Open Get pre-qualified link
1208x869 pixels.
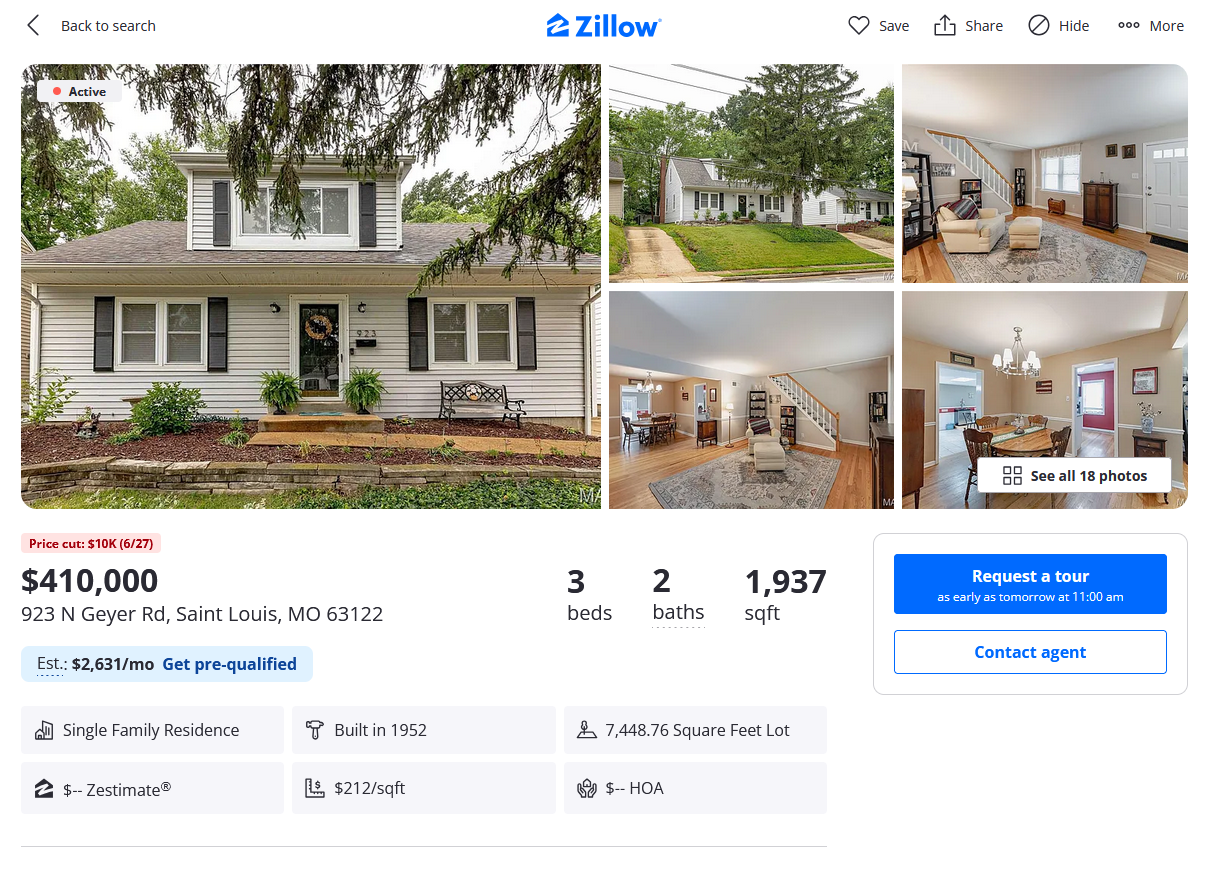[230, 664]
